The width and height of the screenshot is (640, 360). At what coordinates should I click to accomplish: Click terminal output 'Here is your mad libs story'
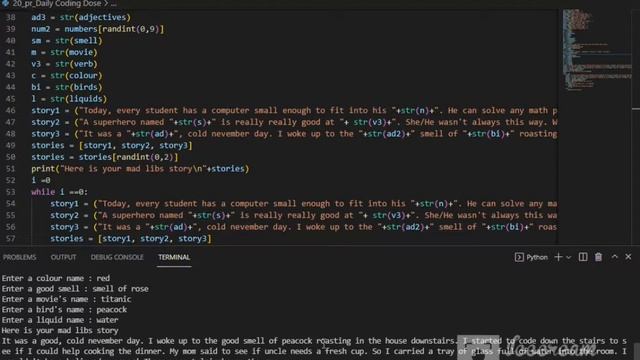[60, 331]
